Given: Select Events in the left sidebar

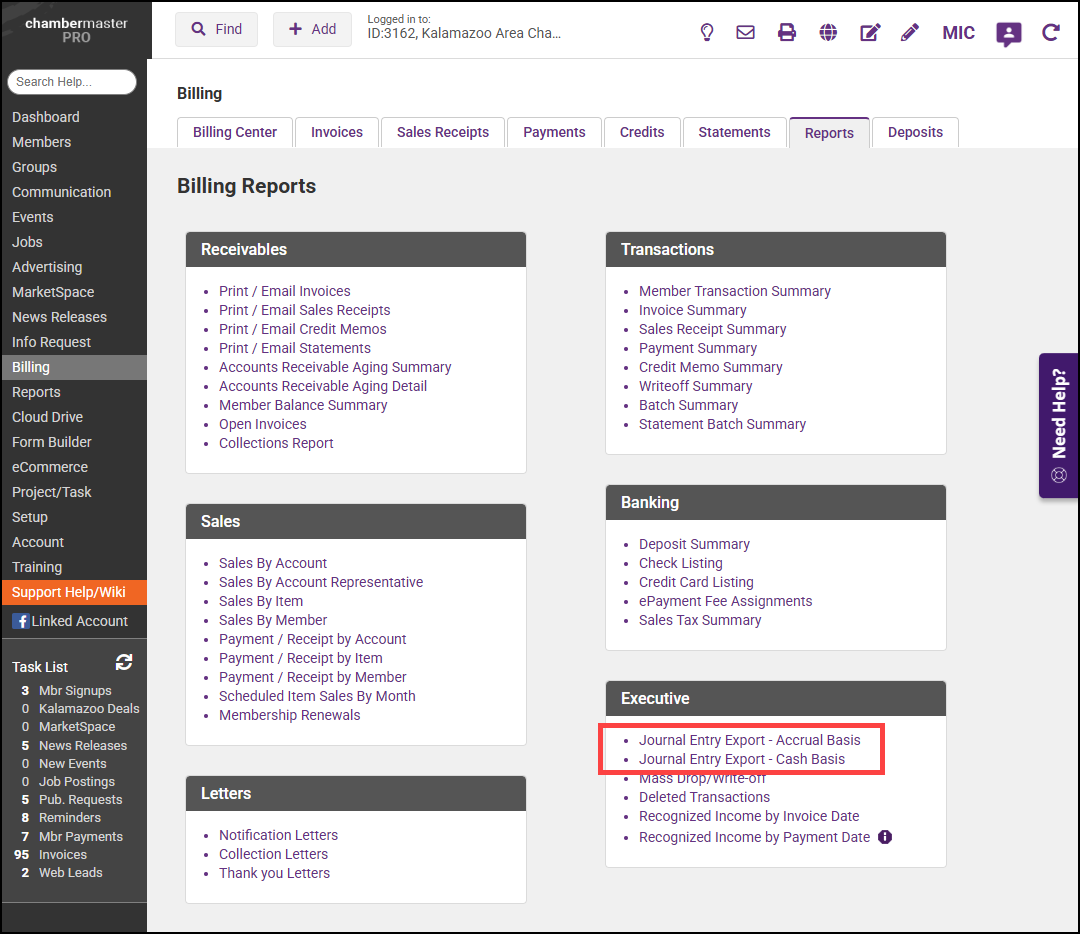Looking at the screenshot, I should (33, 217).
